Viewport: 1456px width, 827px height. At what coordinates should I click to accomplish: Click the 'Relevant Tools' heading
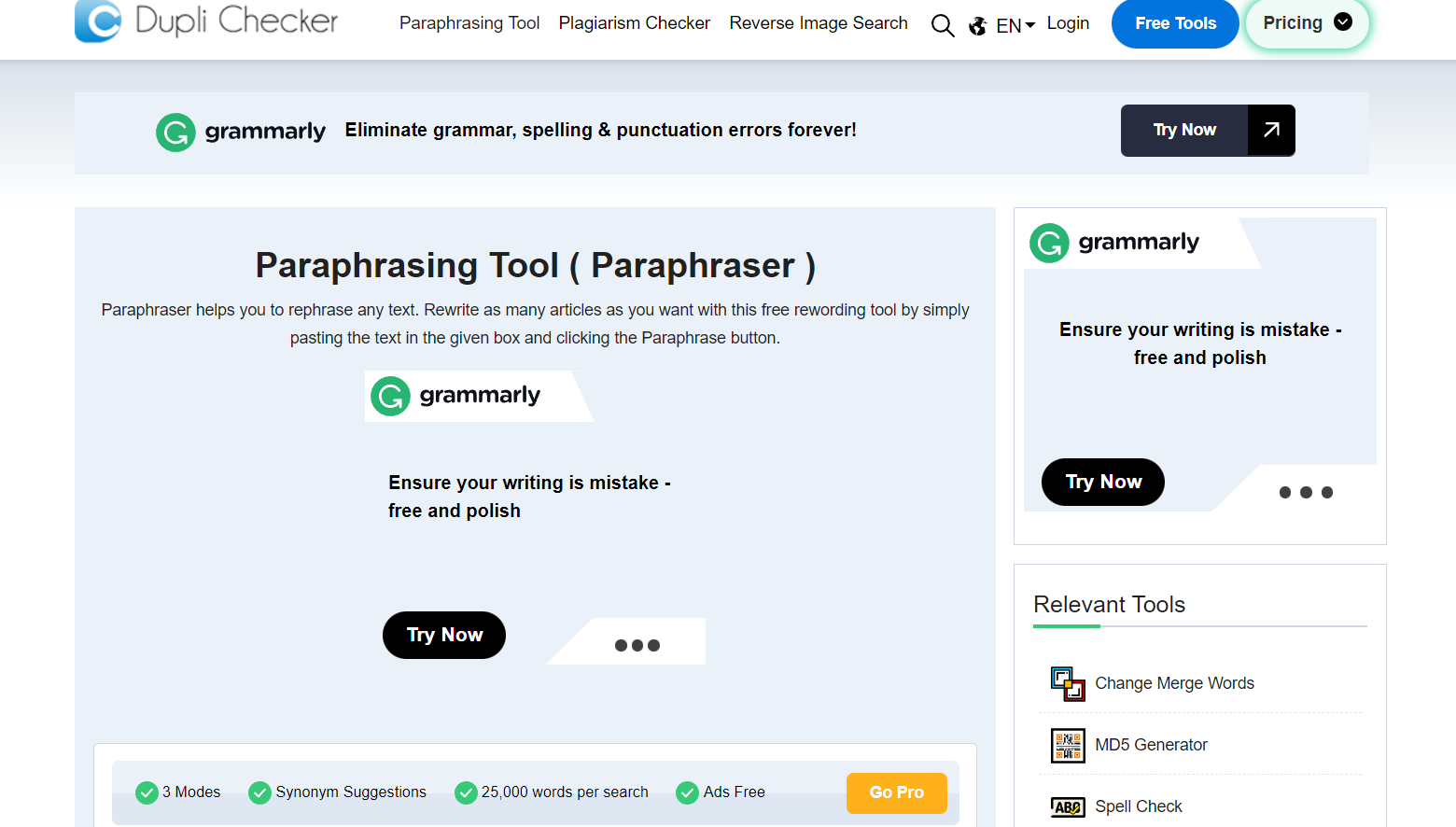point(1109,604)
